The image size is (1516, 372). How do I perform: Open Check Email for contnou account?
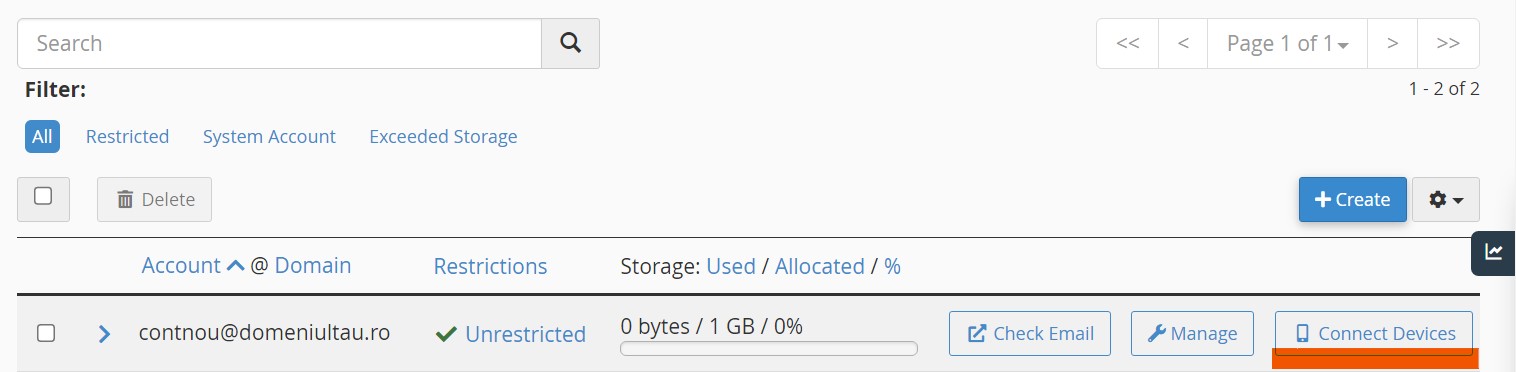pyautogui.click(x=1030, y=333)
